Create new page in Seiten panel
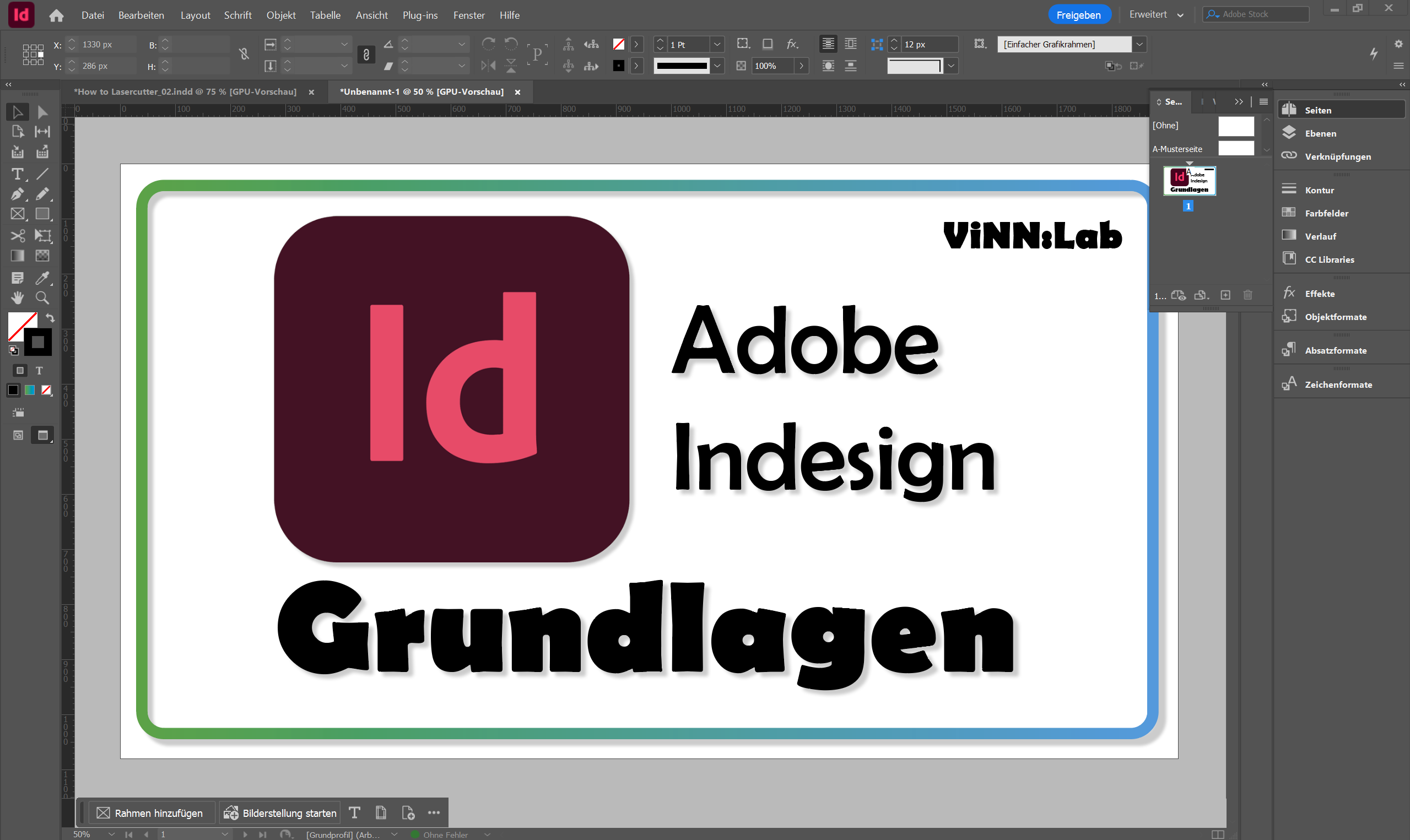 coord(1225,295)
